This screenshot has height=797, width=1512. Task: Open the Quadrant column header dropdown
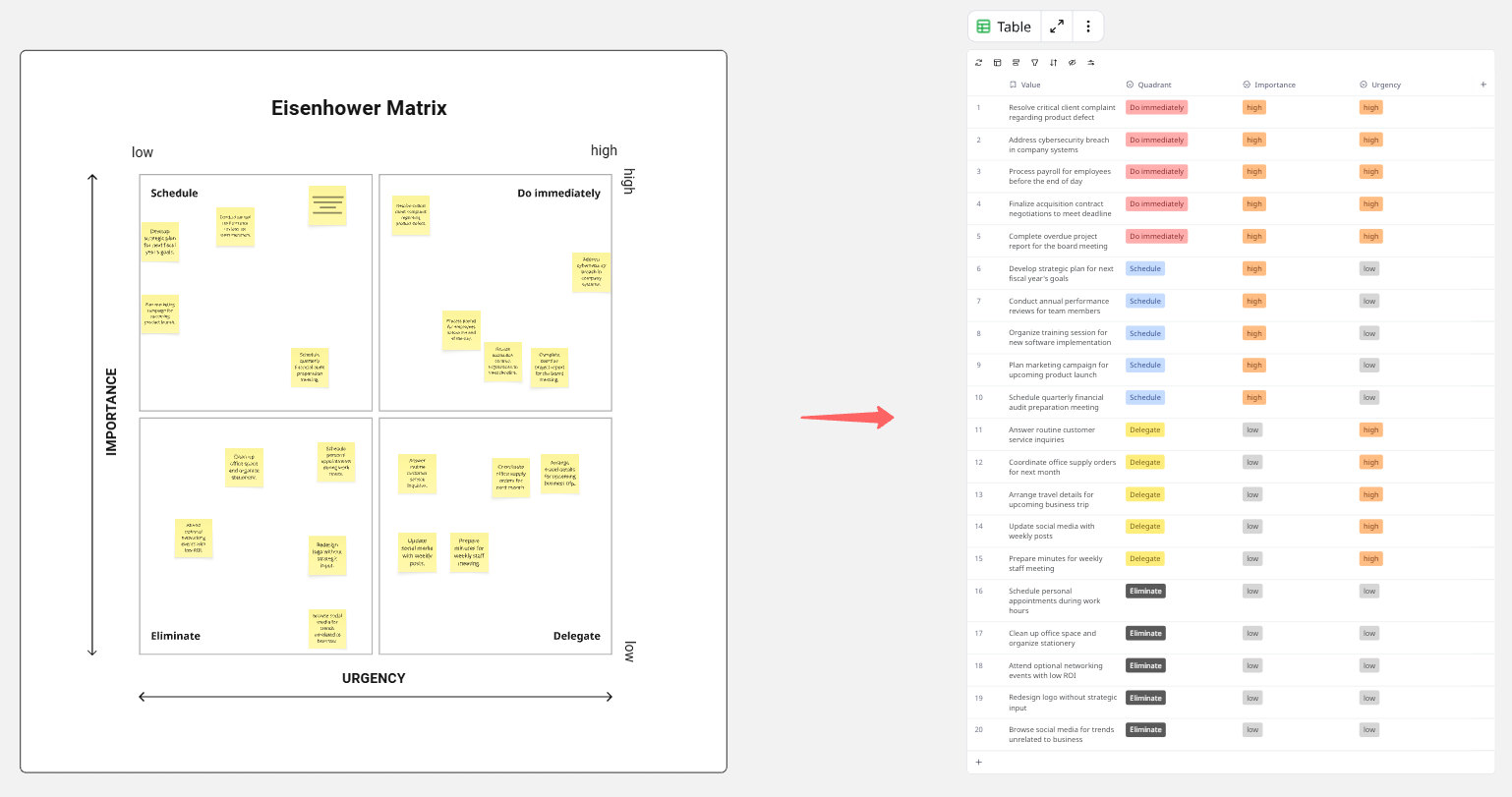click(1154, 85)
